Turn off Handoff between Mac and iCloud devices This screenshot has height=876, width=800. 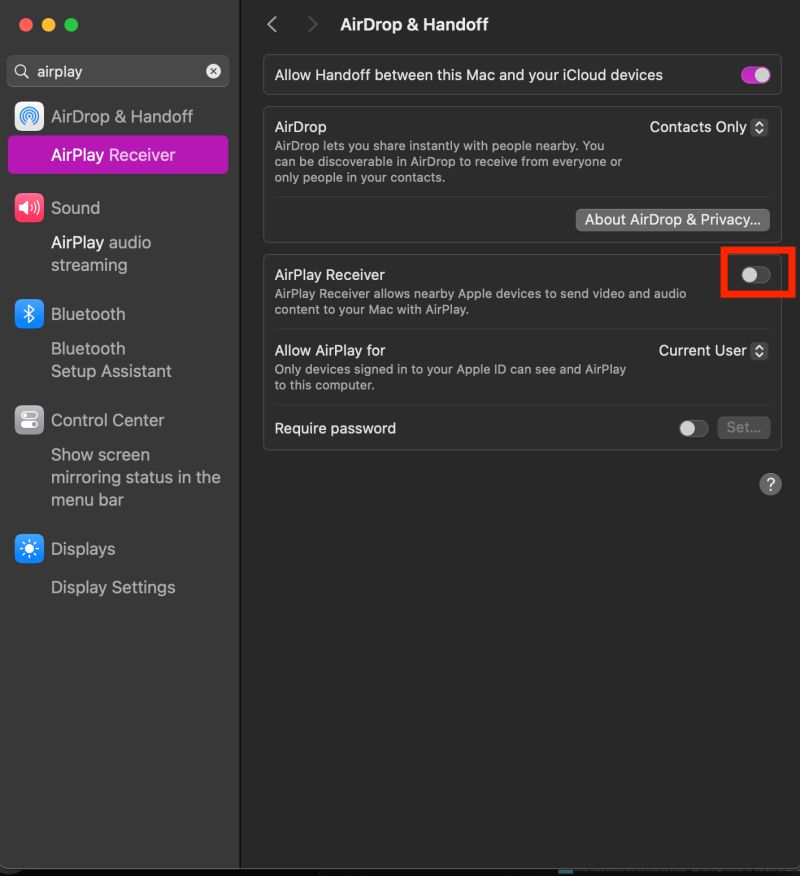(756, 75)
